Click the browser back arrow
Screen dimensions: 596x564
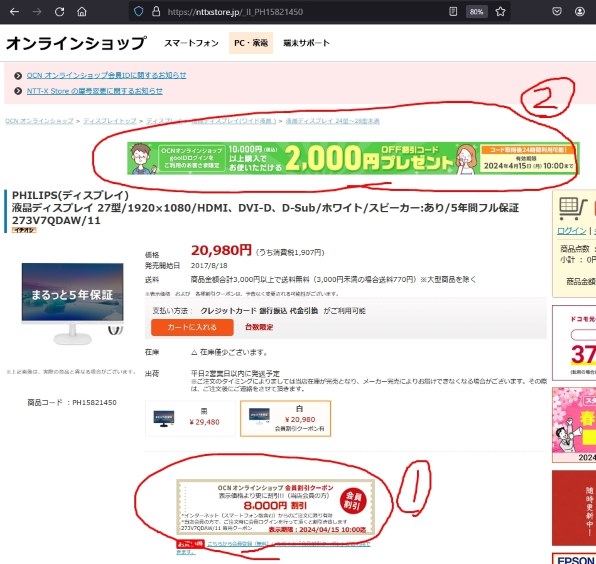click(x=14, y=12)
